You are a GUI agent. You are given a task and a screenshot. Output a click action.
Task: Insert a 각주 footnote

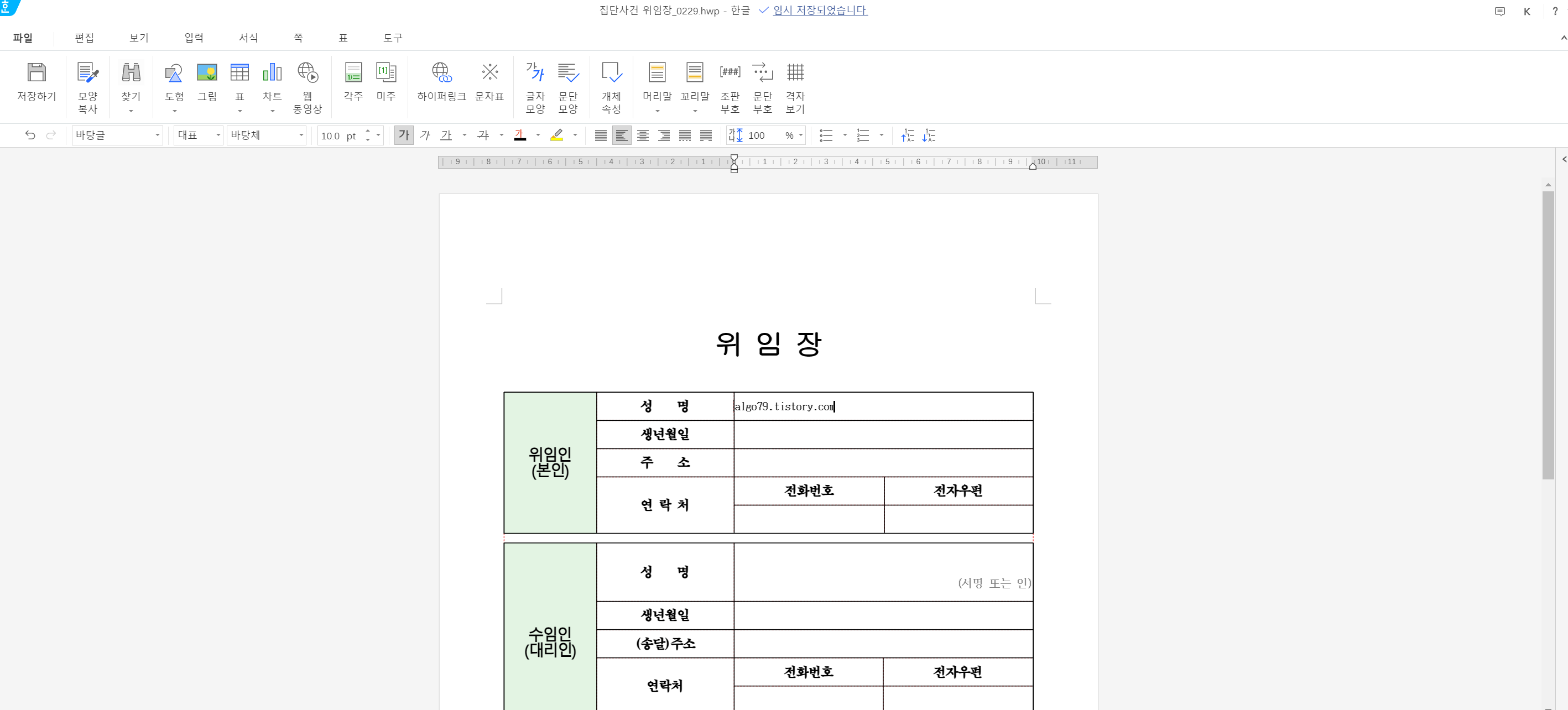(353, 73)
